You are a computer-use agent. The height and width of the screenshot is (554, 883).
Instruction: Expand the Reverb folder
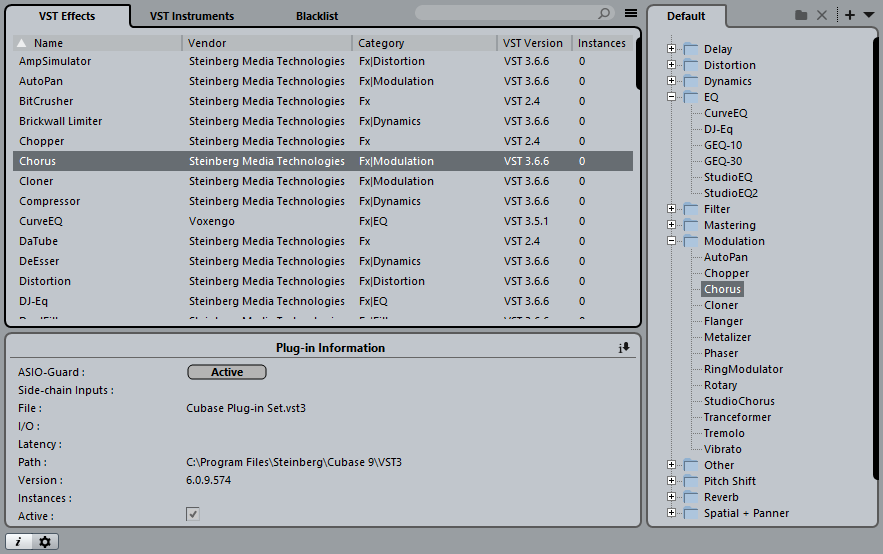point(671,497)
